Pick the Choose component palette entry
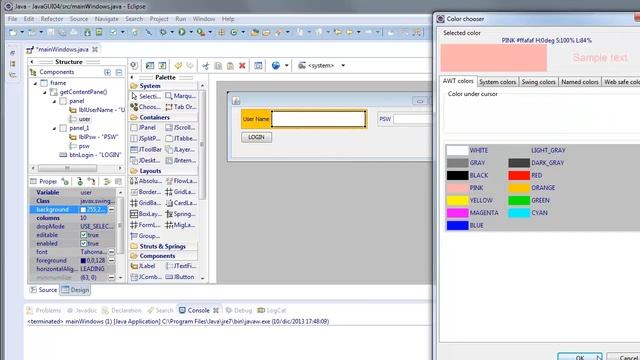This screenshot has height=360, width=640. (146, 107)
